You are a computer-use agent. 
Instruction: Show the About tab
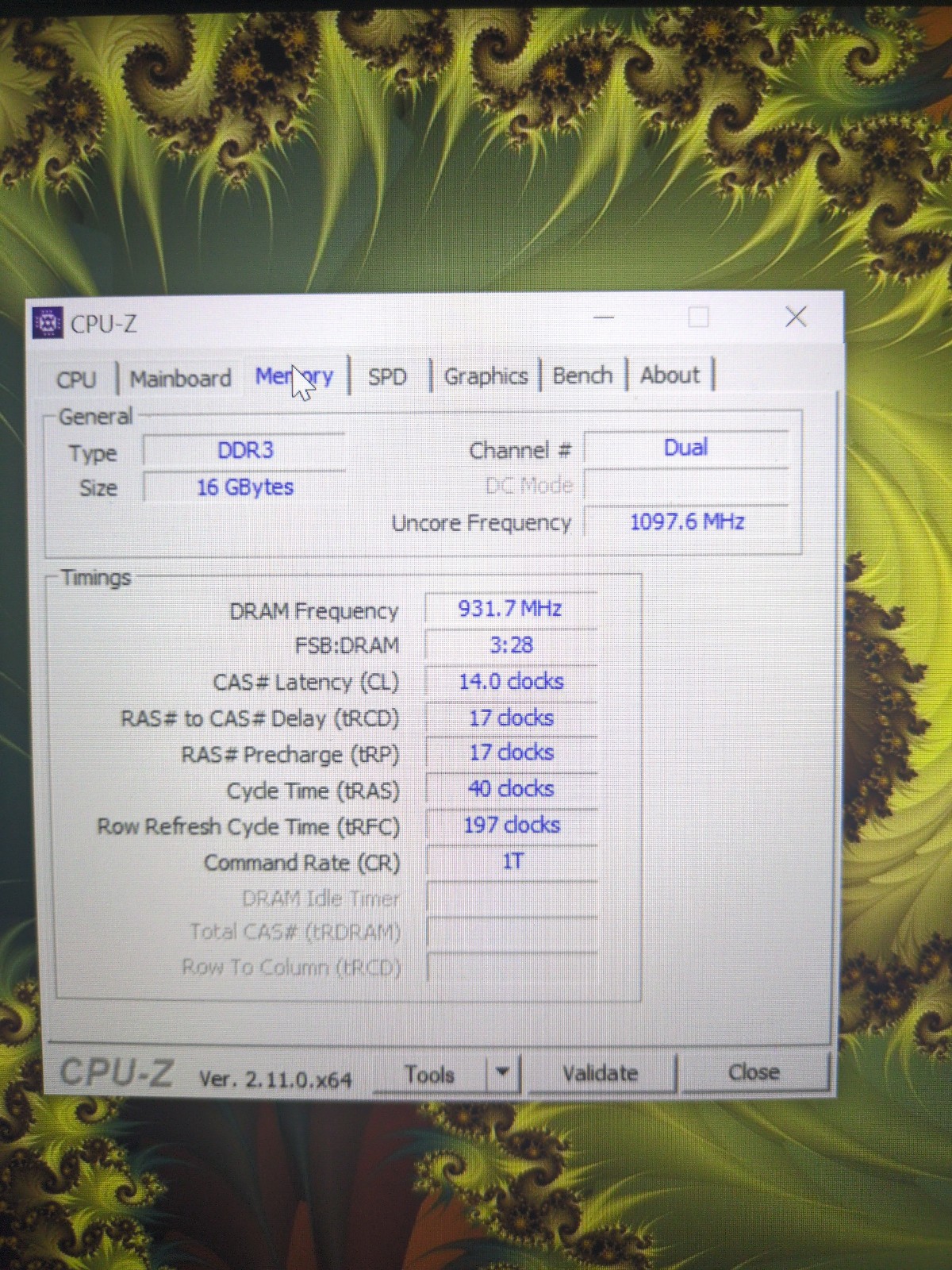(x=670, y=375)
